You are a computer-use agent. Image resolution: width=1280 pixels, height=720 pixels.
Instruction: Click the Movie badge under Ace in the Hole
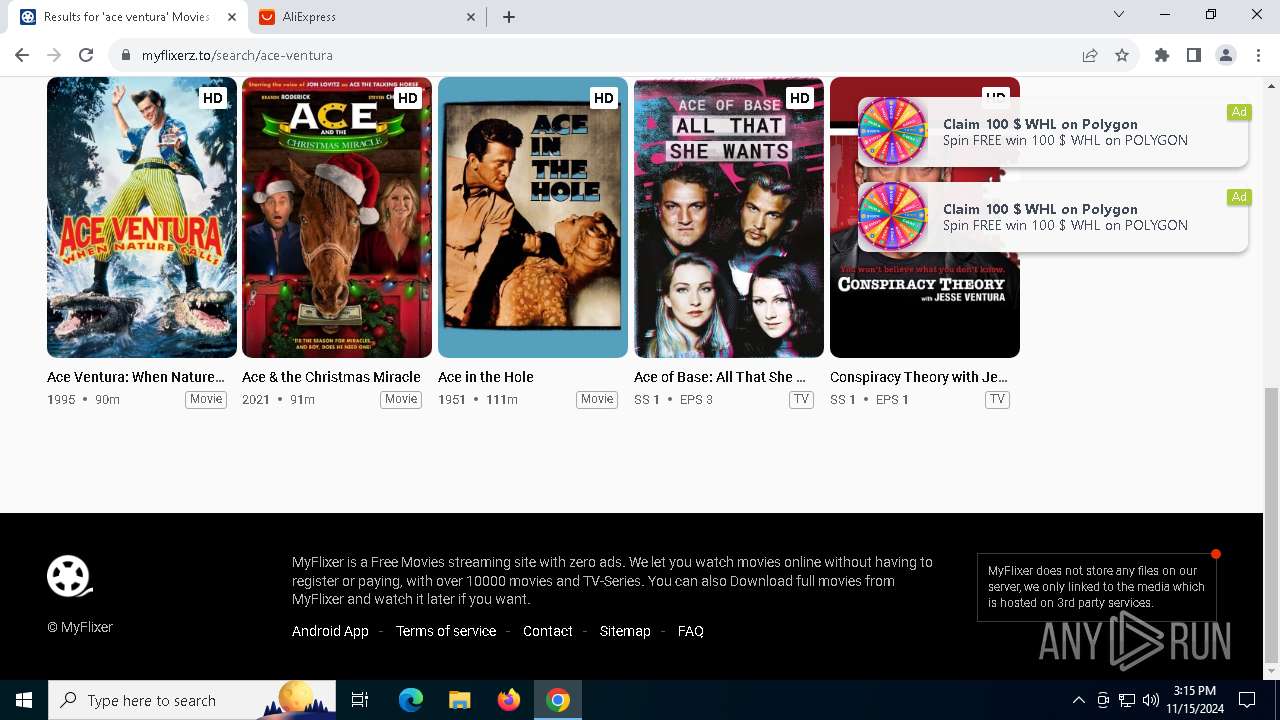pos(597,399)
